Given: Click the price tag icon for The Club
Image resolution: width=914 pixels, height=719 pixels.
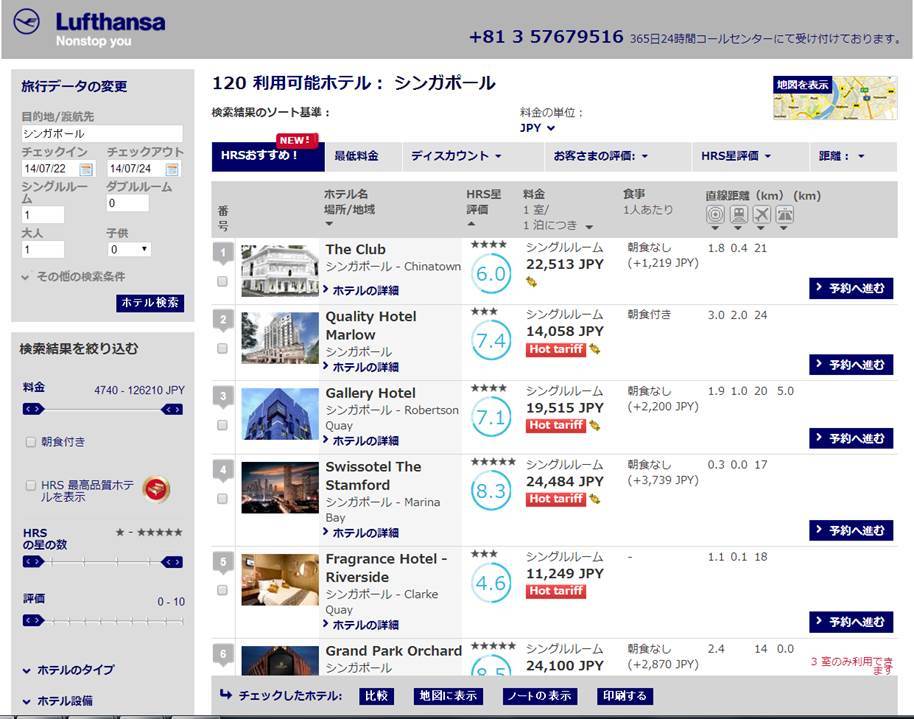Looking at the screenshot, I should click(531, 282).
